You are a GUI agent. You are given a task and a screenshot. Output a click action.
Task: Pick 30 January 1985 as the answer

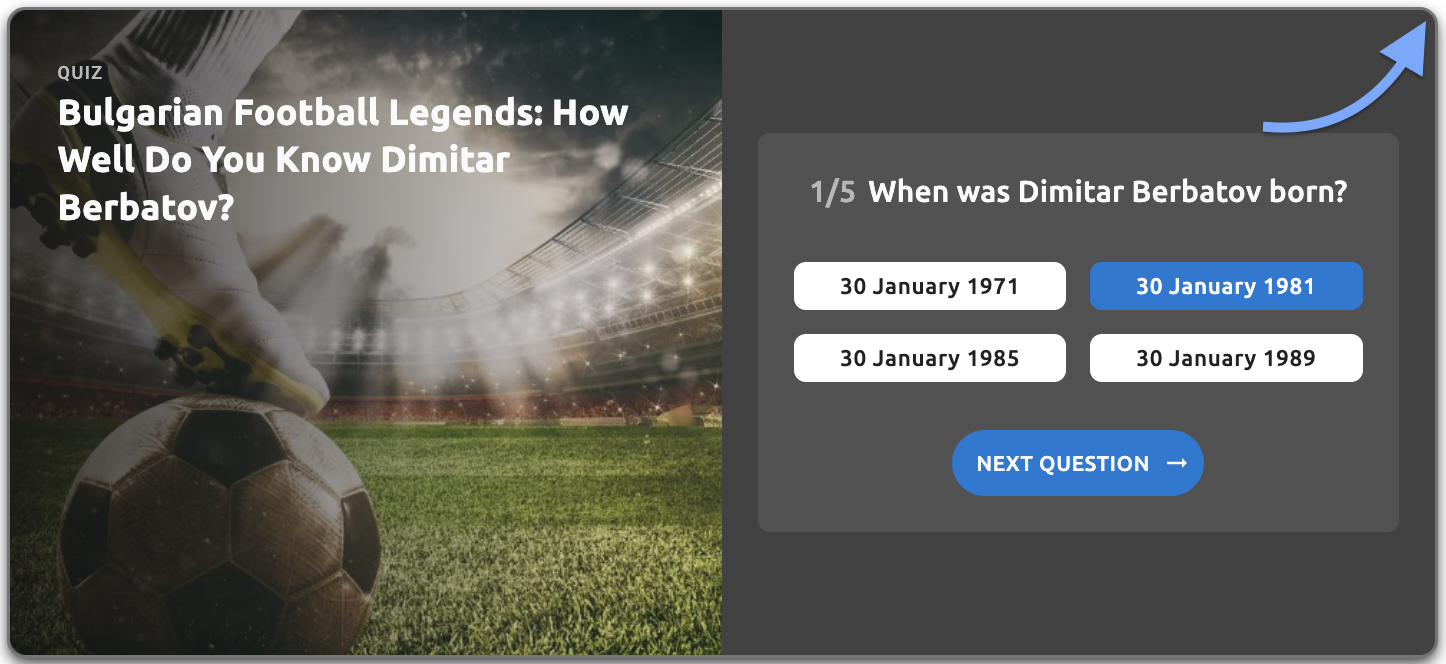pos(929,358)
